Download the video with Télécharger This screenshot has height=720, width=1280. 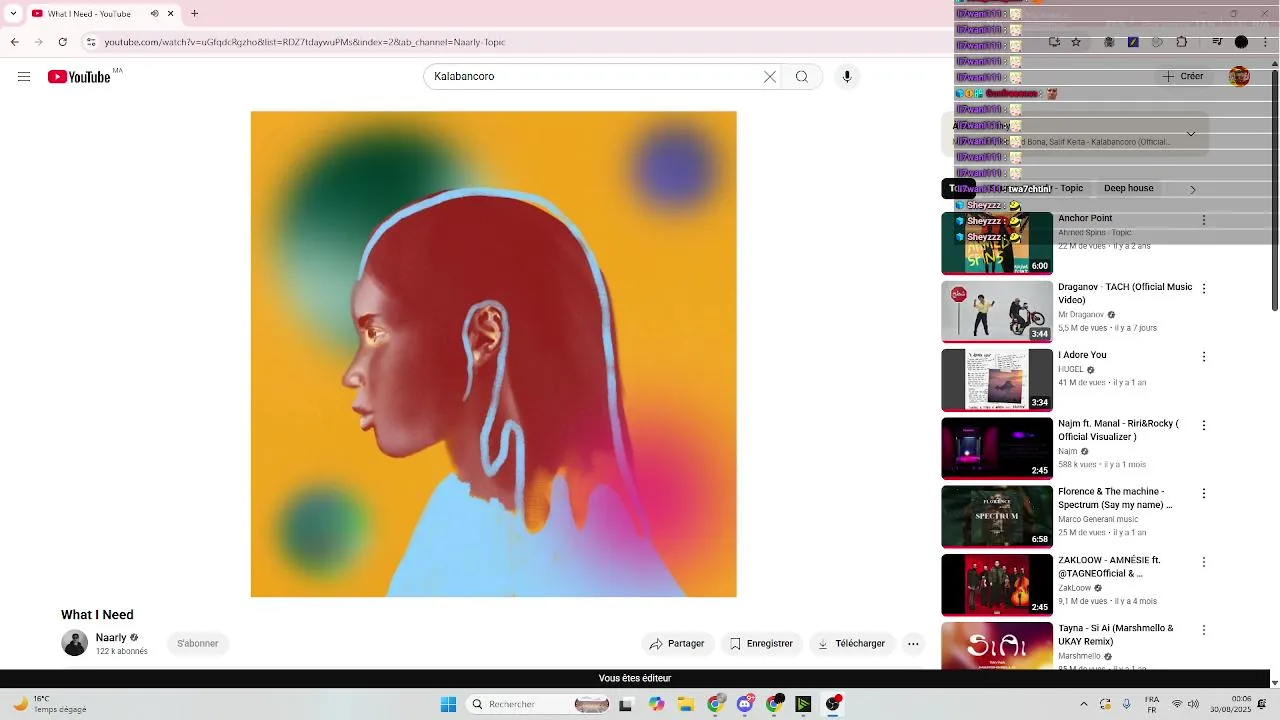pos(852,644)
